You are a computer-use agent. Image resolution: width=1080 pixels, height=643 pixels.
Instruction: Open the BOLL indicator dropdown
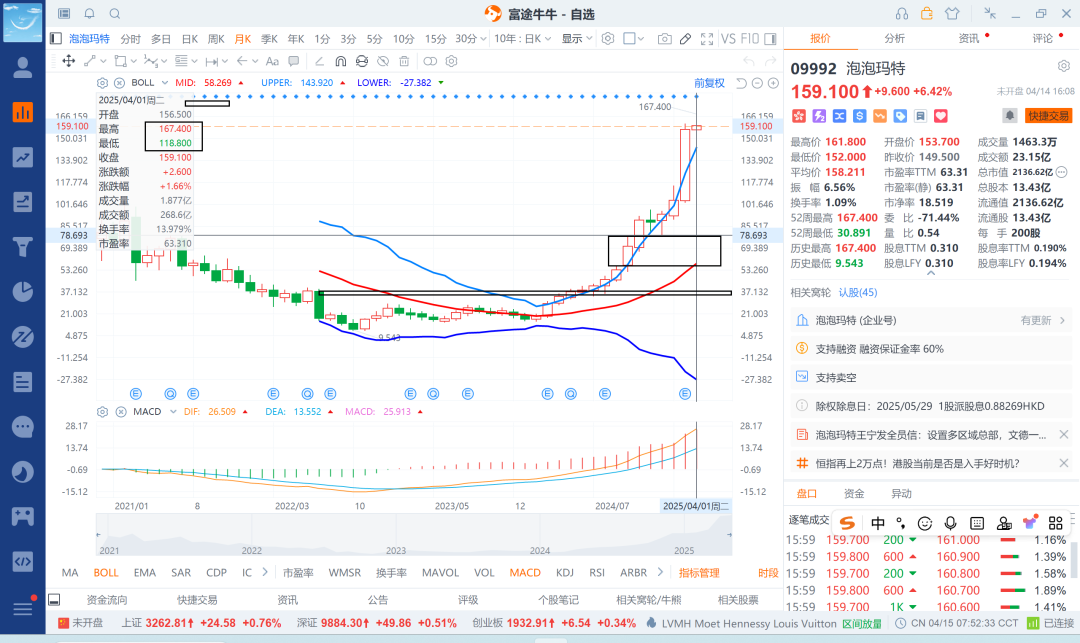tap(165, 83)
